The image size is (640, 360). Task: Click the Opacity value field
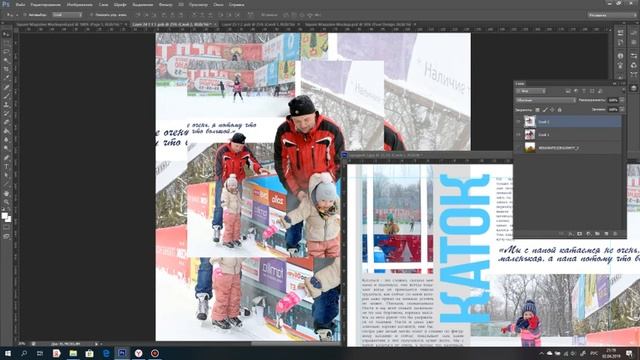pos(613,100)
